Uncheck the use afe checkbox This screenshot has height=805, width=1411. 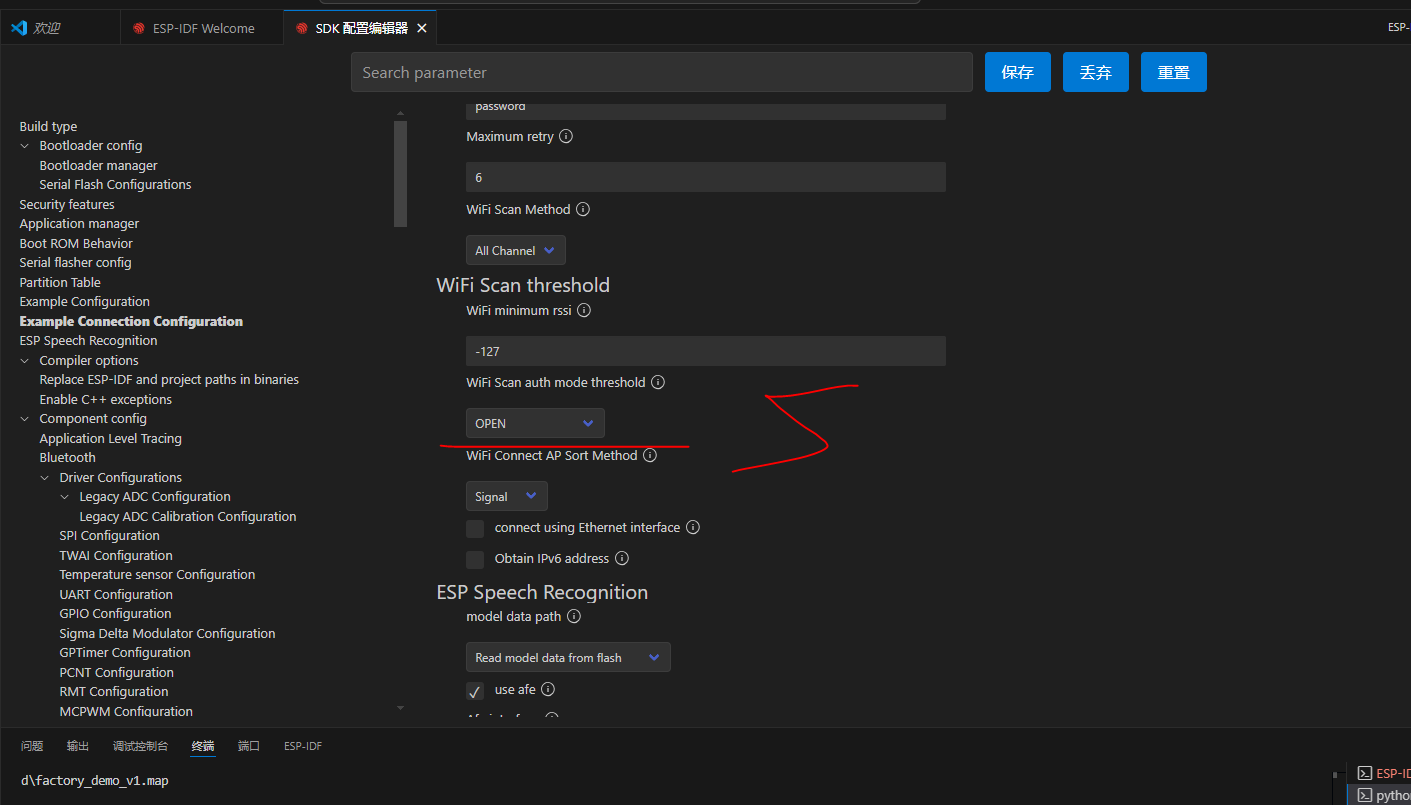click(475, 691)
